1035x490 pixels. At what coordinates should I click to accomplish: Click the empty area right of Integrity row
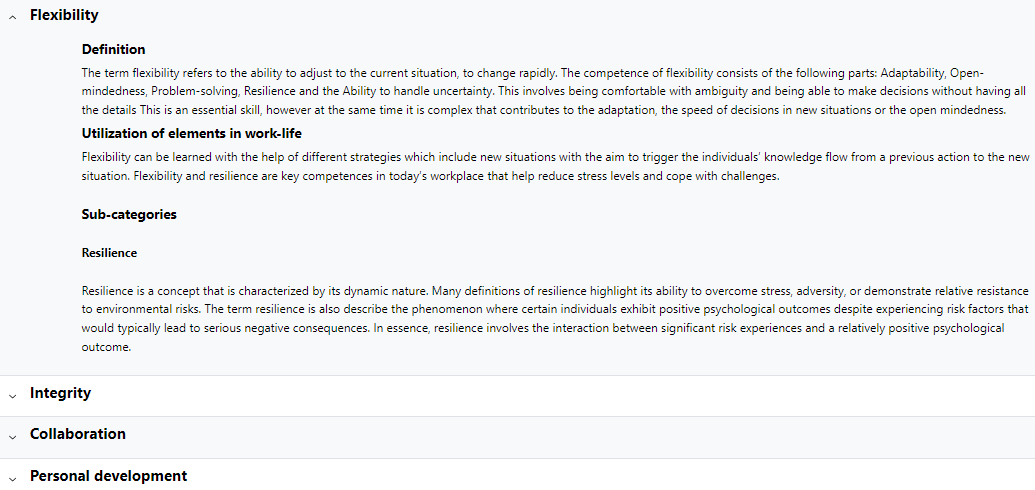pos(561,395)
